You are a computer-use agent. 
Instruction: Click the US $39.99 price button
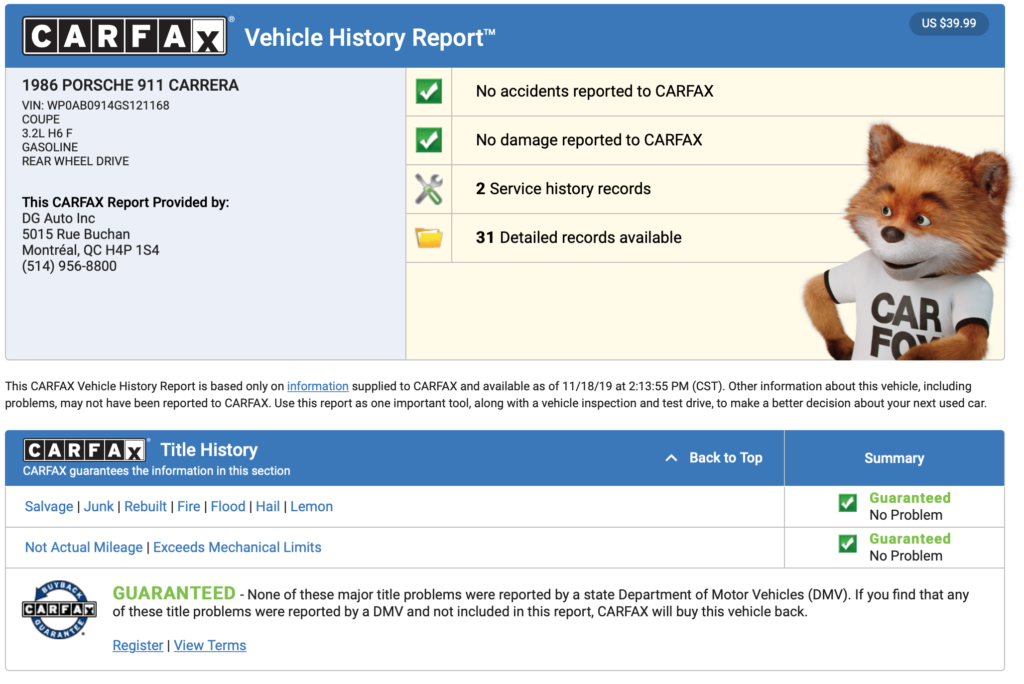pyautogui.click(x=948, y=23)
